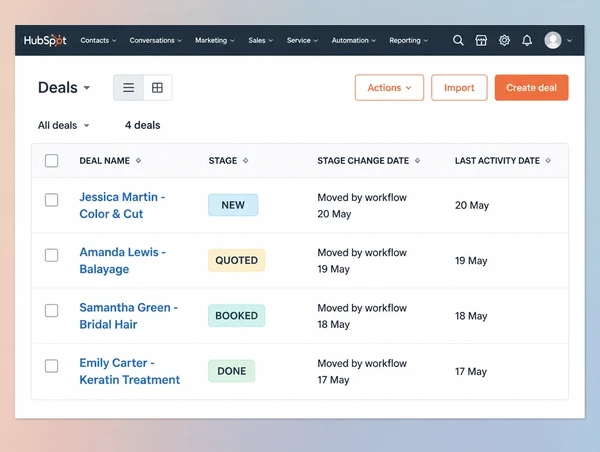
Task: Select last activity date '17 May'
Action: 471,372
